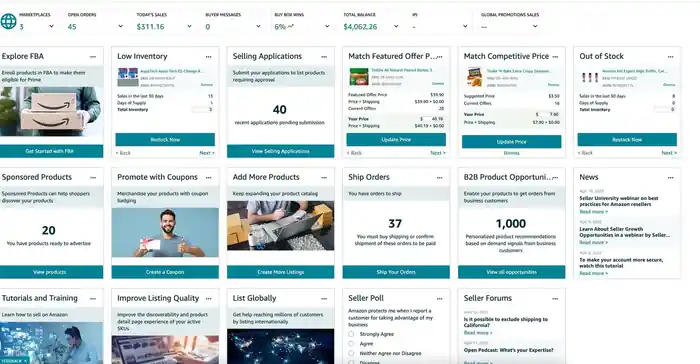
Task: Open the Add More Products card options menu
Action: coord(324,178)
